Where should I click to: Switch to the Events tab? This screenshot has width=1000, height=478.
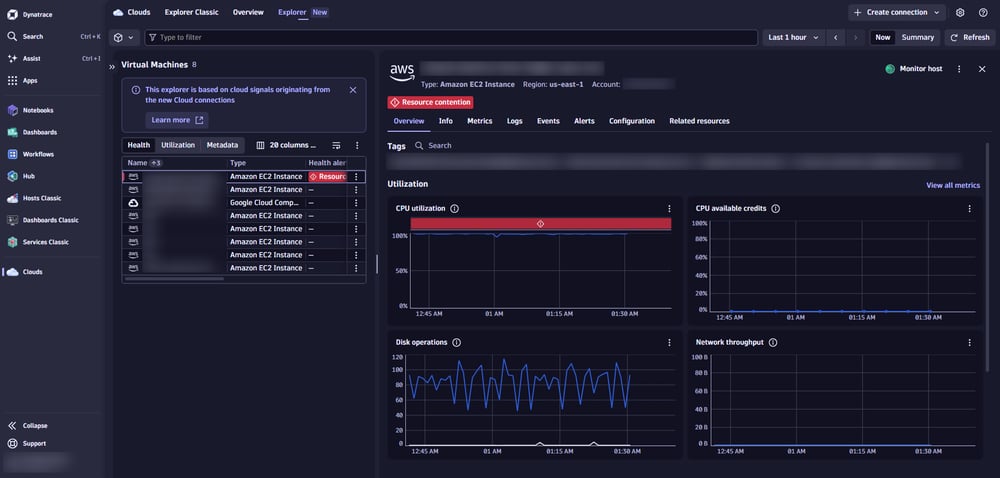coord(548,121)
